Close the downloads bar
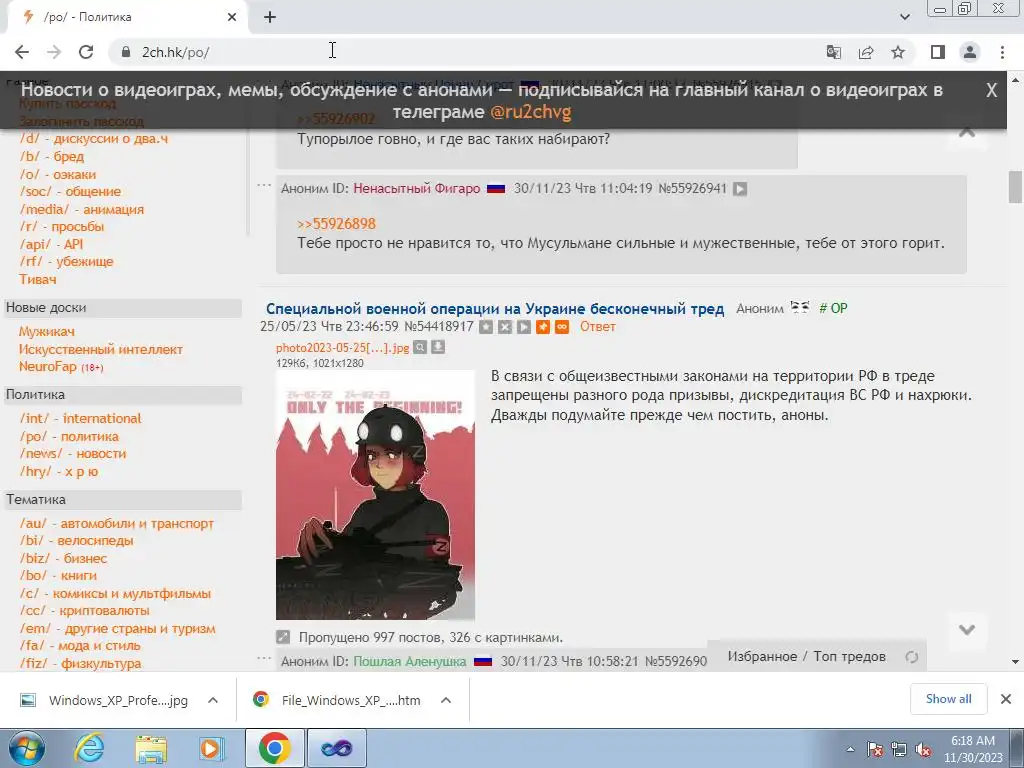Image resolution: width=1024 pixels, height=768 pixels. [x=1006, y=699]
